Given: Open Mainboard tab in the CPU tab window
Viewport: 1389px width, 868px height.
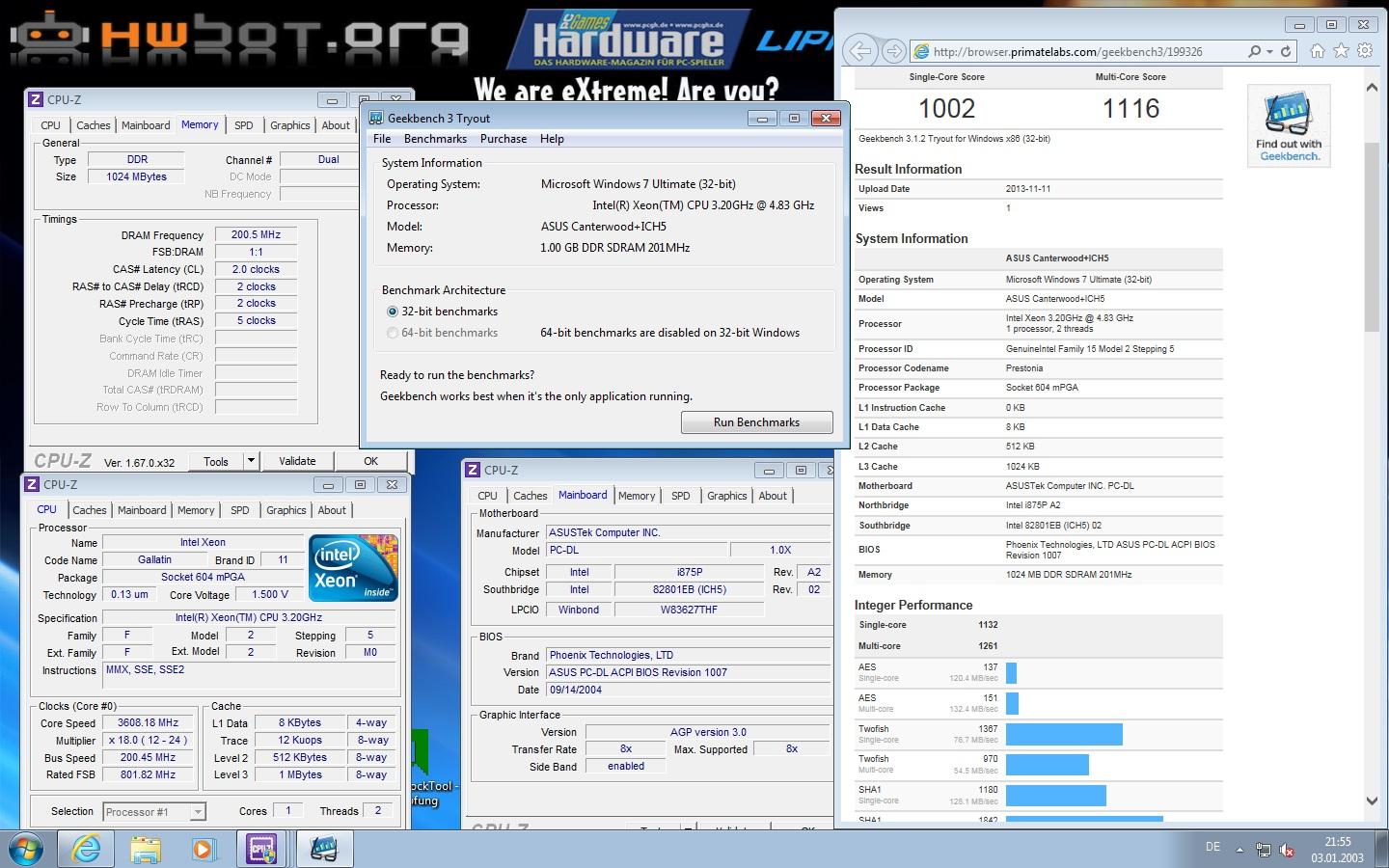Looking at the screenshot, I should pyautogui.click(x=142, y=510).
